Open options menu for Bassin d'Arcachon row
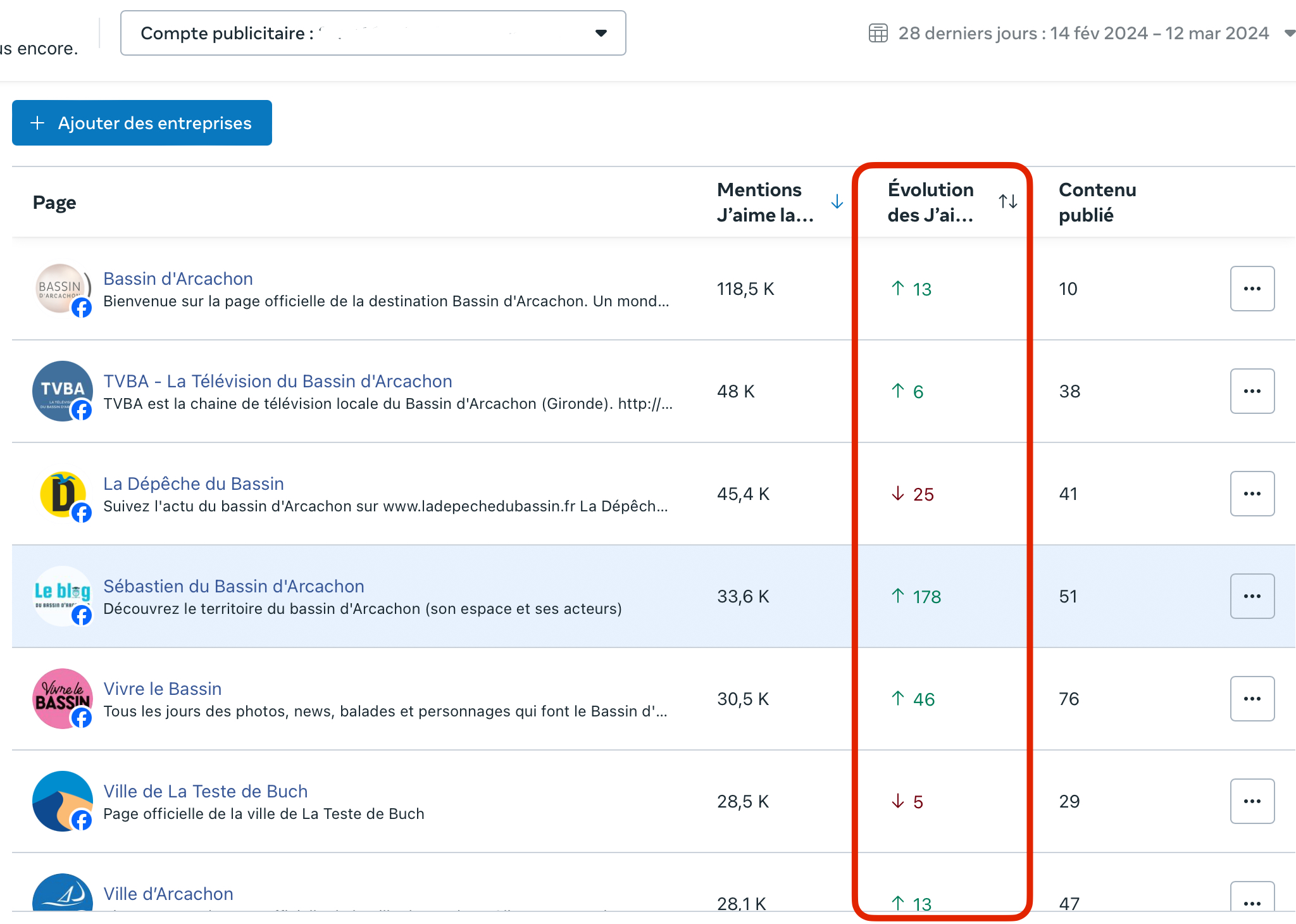 1252,289
